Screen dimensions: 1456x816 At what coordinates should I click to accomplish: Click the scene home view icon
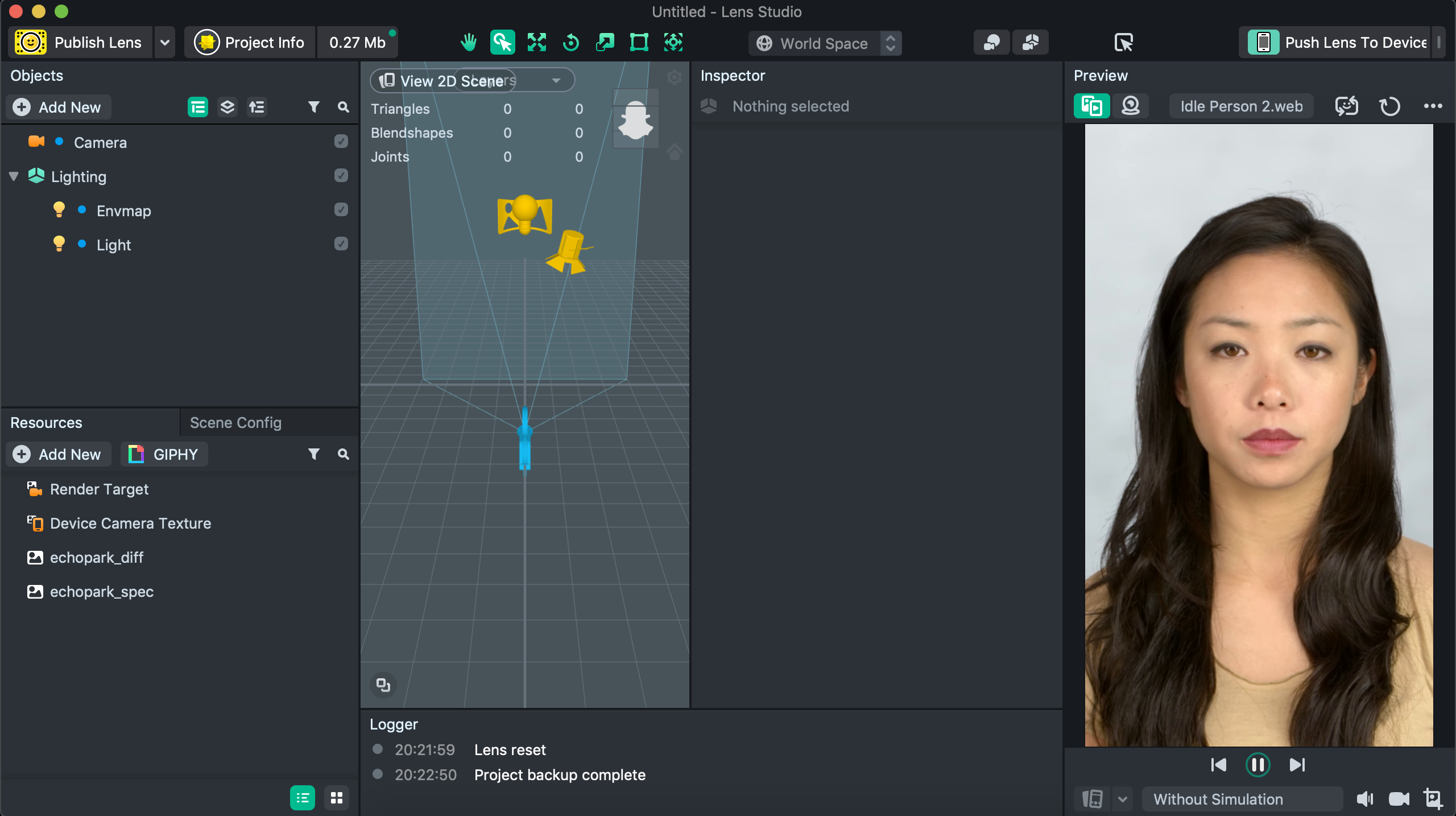(x=675, y=152)
